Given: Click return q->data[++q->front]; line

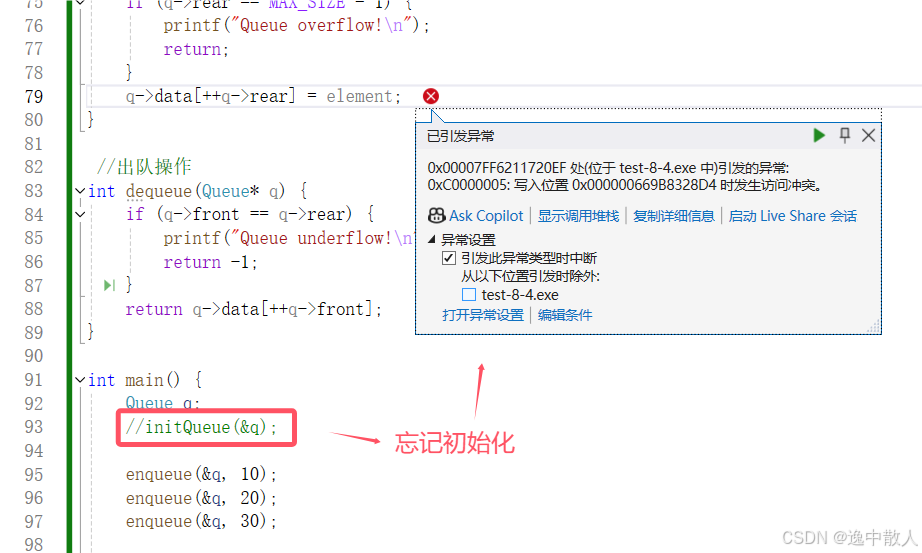Looking at the screenshot, I should coord(253,309).
